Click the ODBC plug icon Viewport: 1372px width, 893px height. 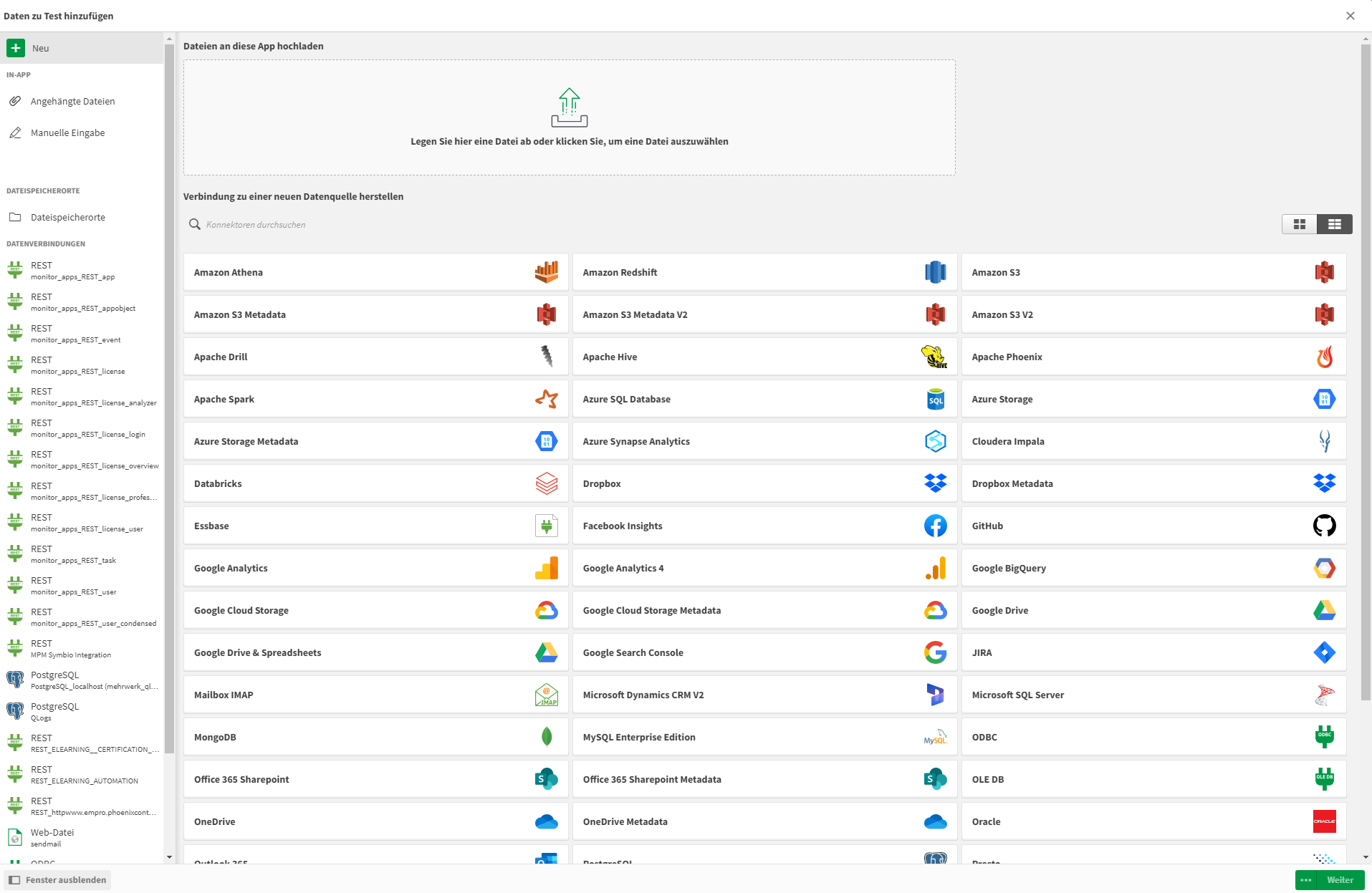pos(1324,737)
